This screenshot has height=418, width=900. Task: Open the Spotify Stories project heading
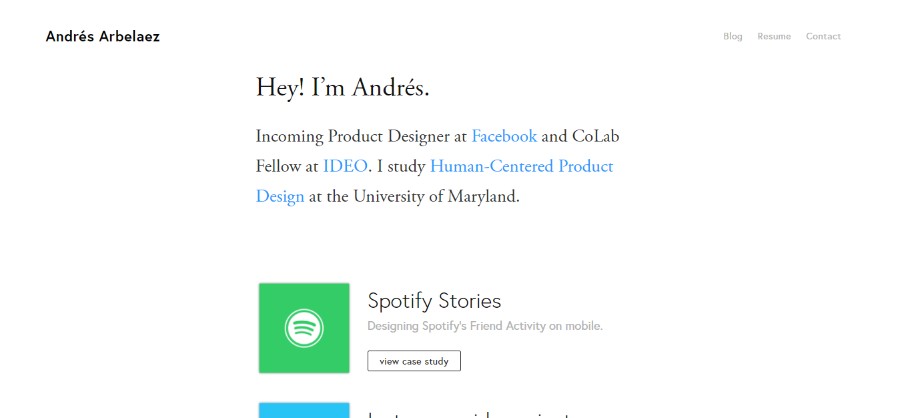click(x=434, y=301)
